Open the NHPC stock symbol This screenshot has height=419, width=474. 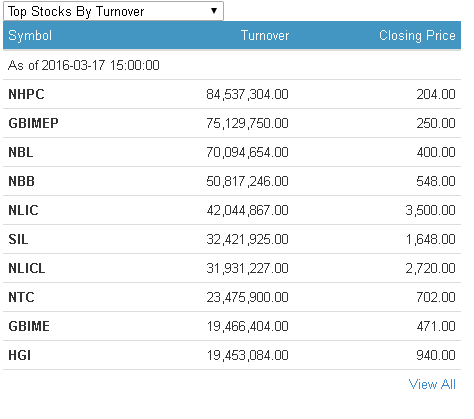tap(26, 94)
